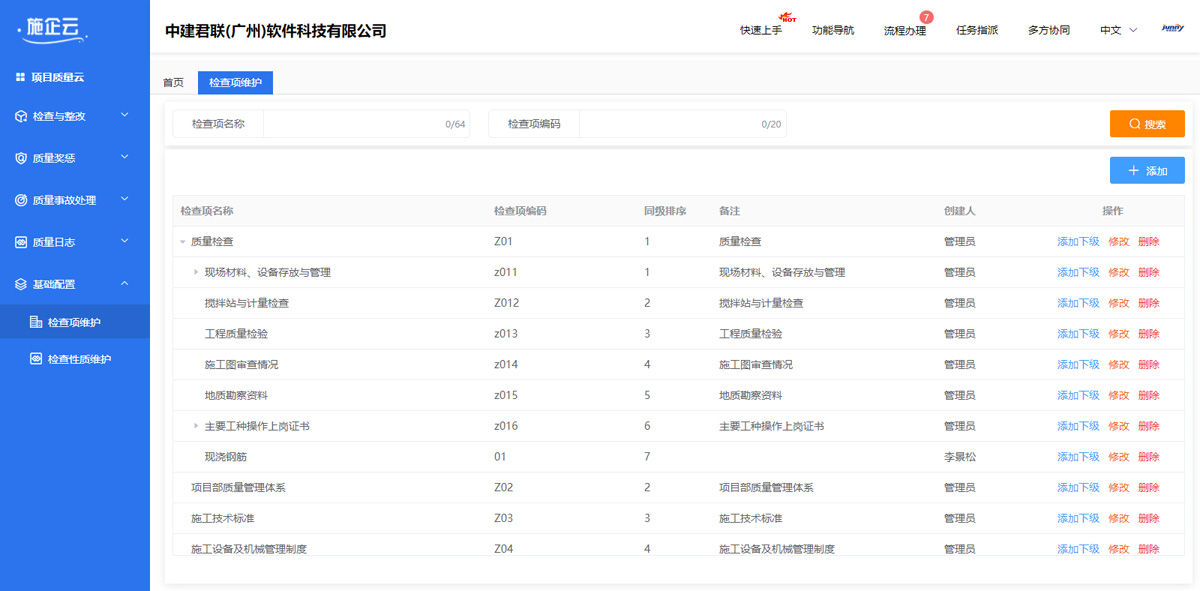Click the orange 搜索 button
1200x591 pixels.
pos(1147,124)
